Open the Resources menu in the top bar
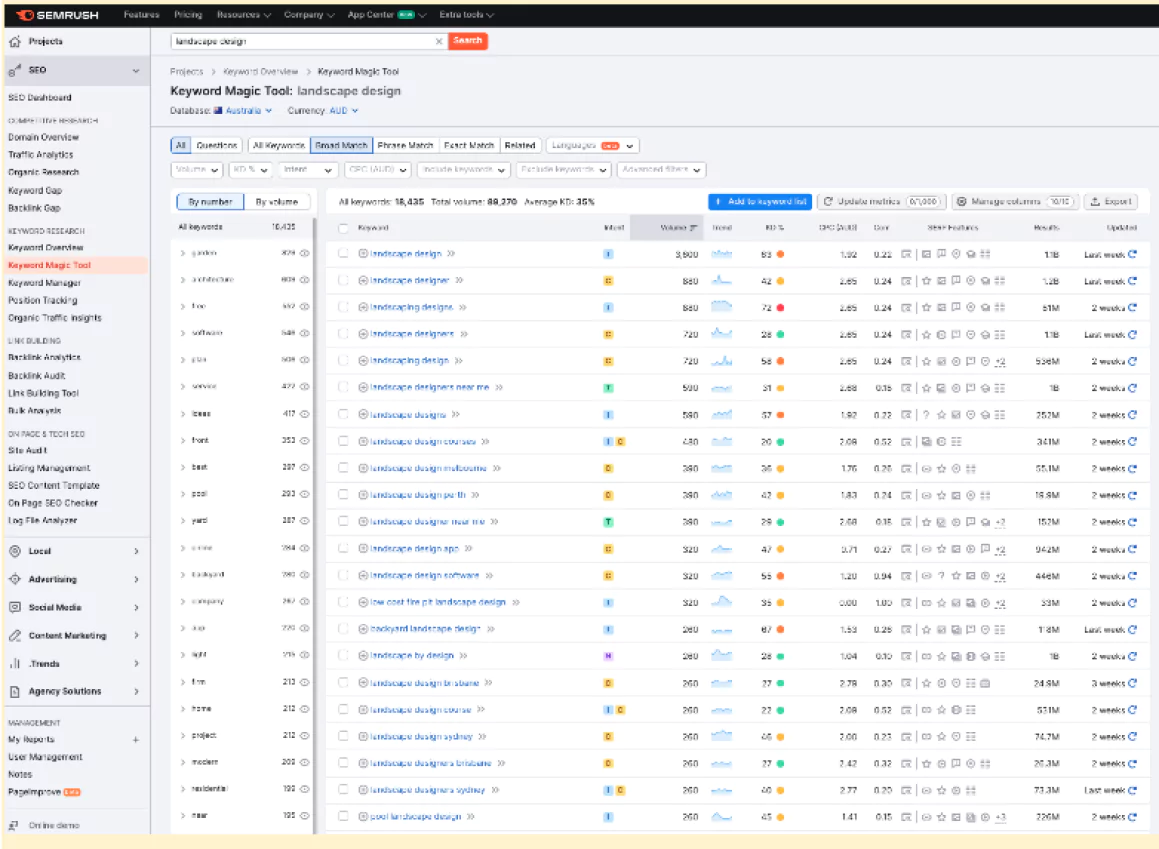1159x849 pixels. [x=243, y=15]
